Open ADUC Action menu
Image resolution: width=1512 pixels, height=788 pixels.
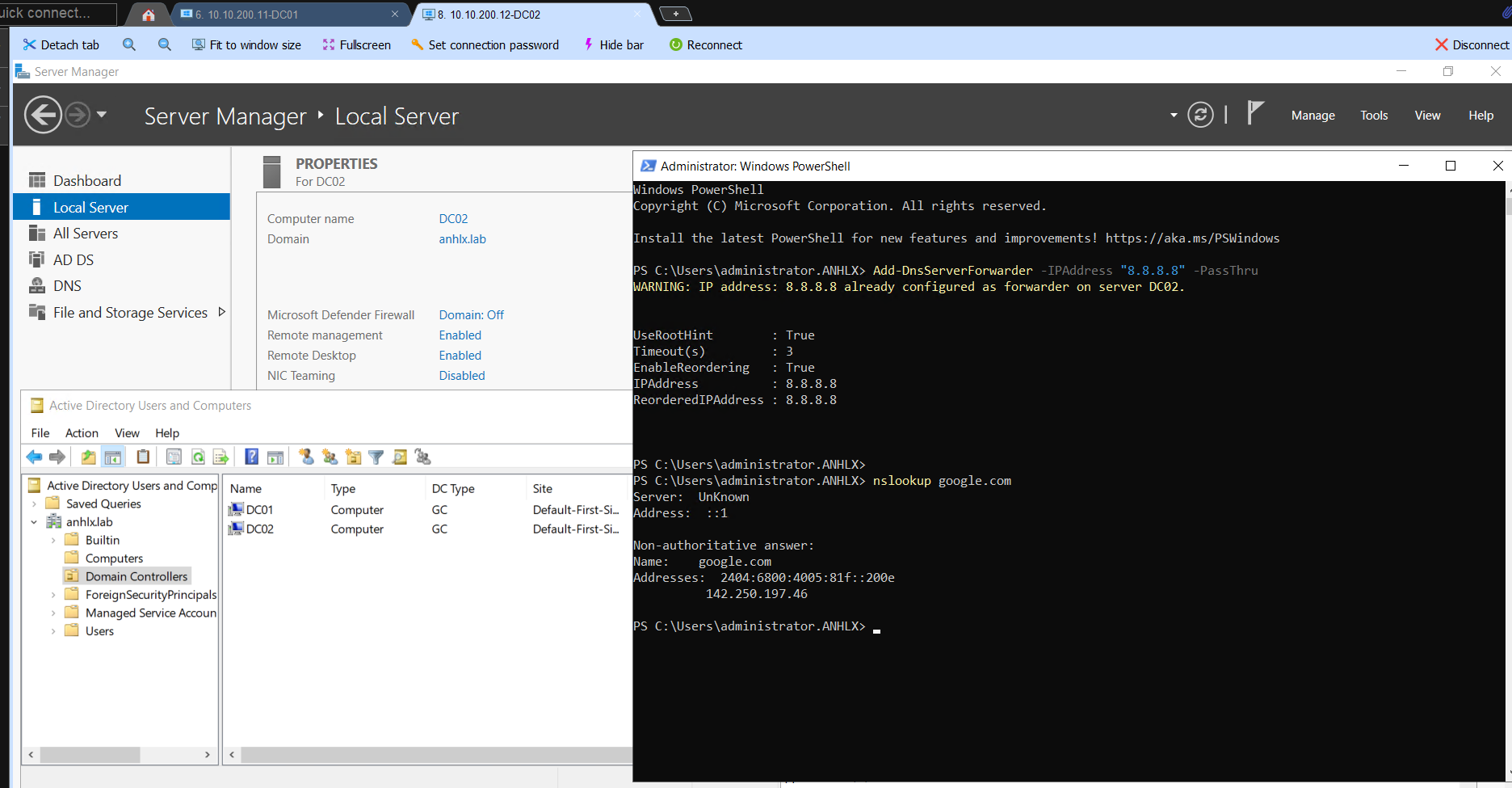coord(82,433)
